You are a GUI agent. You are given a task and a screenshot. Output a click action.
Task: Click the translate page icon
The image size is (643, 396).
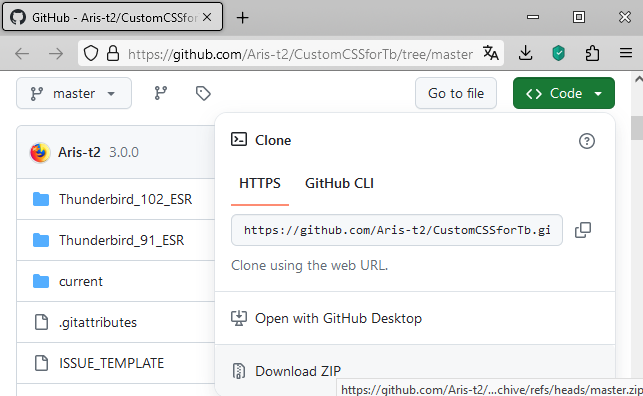[490, 53]
